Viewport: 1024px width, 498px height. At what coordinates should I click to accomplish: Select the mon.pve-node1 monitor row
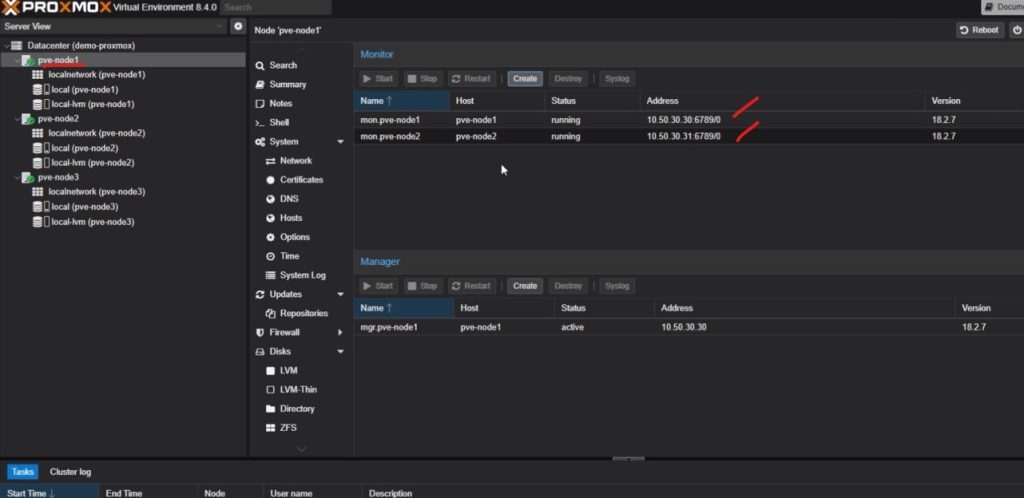tap(689, 120)
